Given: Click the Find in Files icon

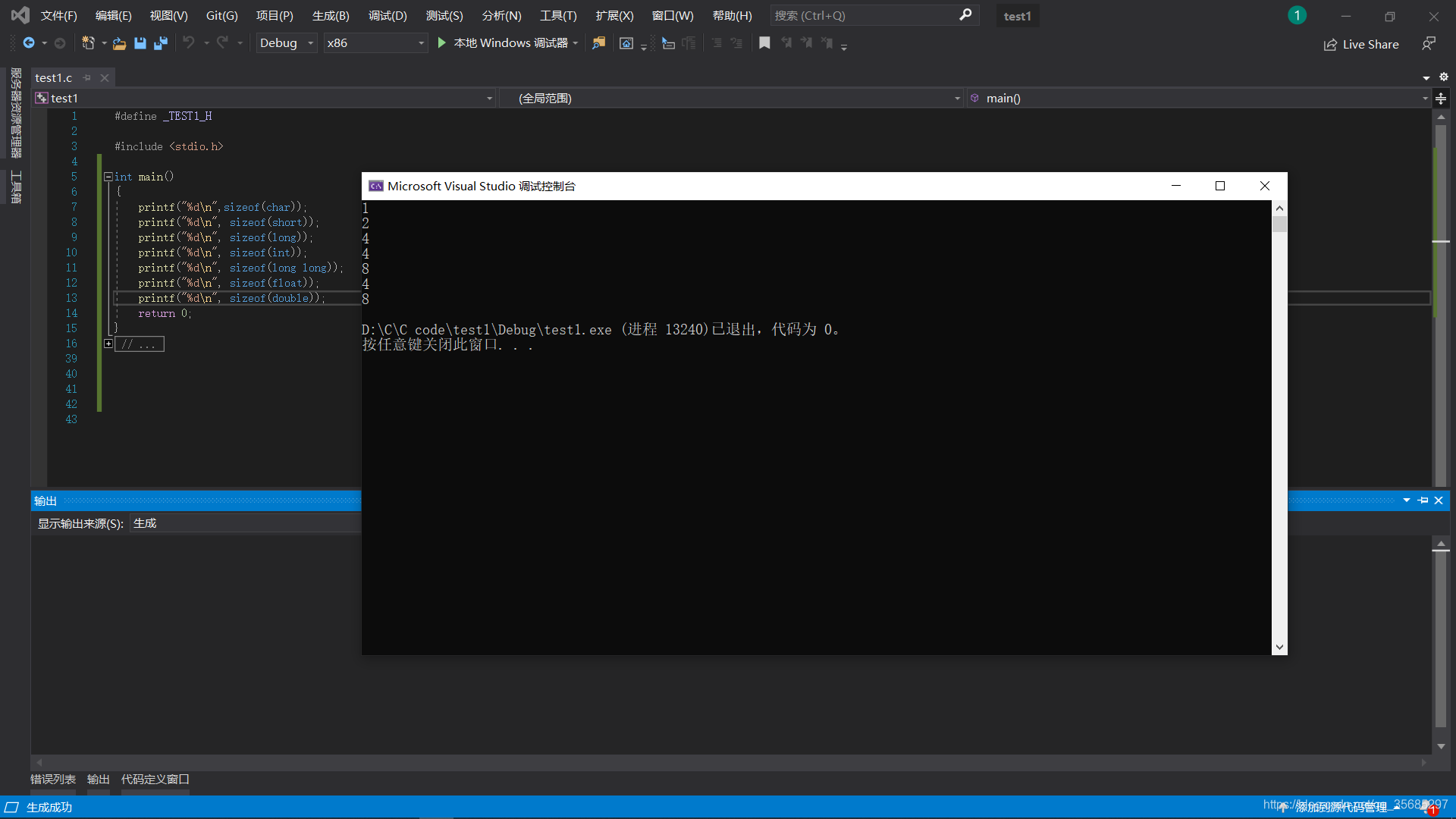Looking at the screenshot, I should click(599, 43).
